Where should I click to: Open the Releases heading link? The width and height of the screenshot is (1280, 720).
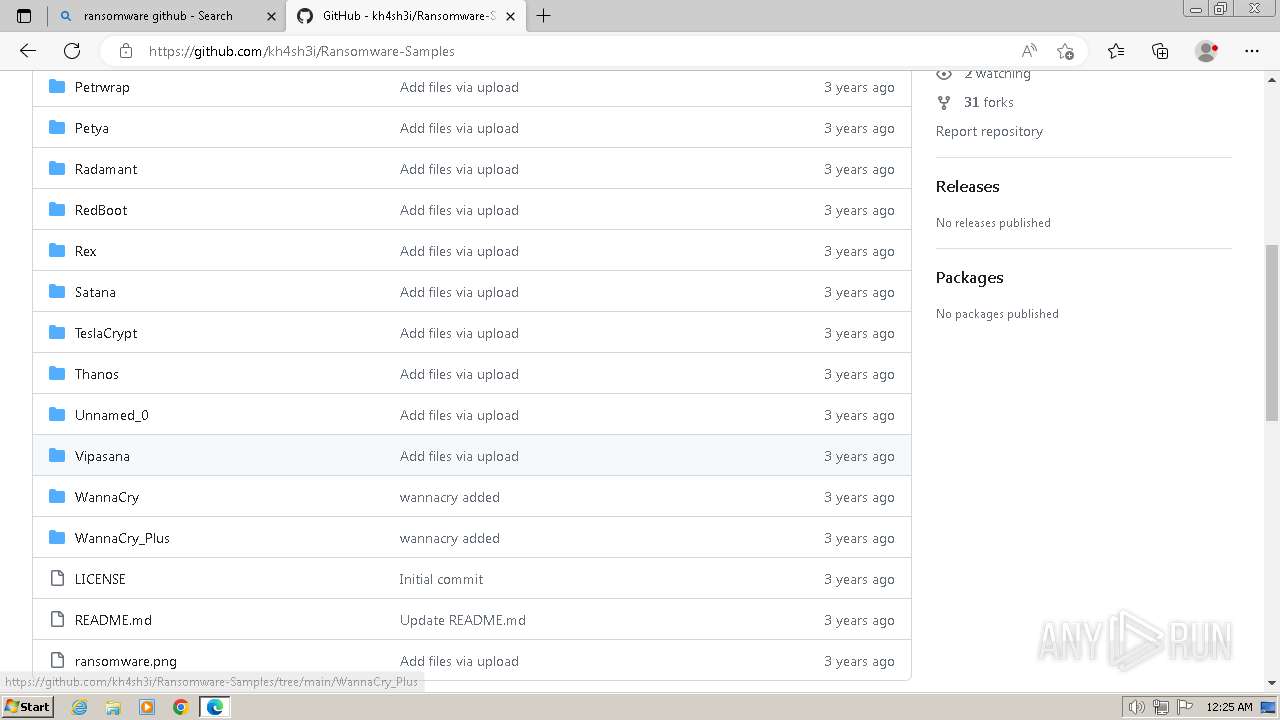point(967,186)
